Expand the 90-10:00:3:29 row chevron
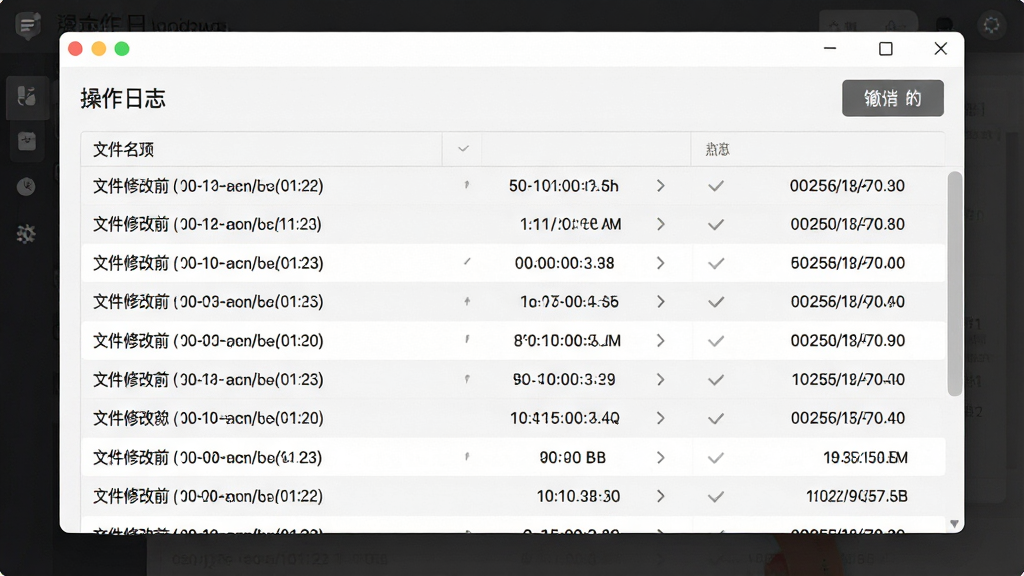The width and height of the screenshot is (1024, 576). [x=660, y=379]
